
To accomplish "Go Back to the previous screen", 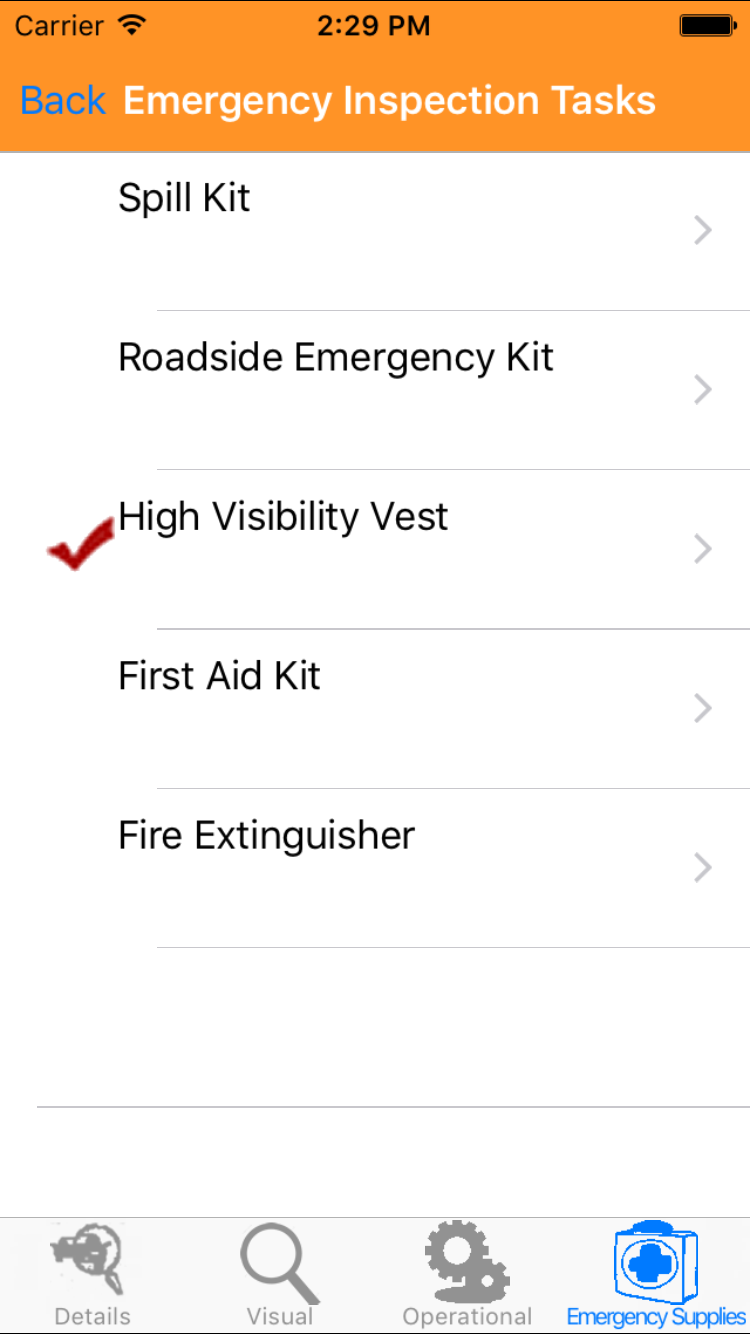I will tap(63, 101).
